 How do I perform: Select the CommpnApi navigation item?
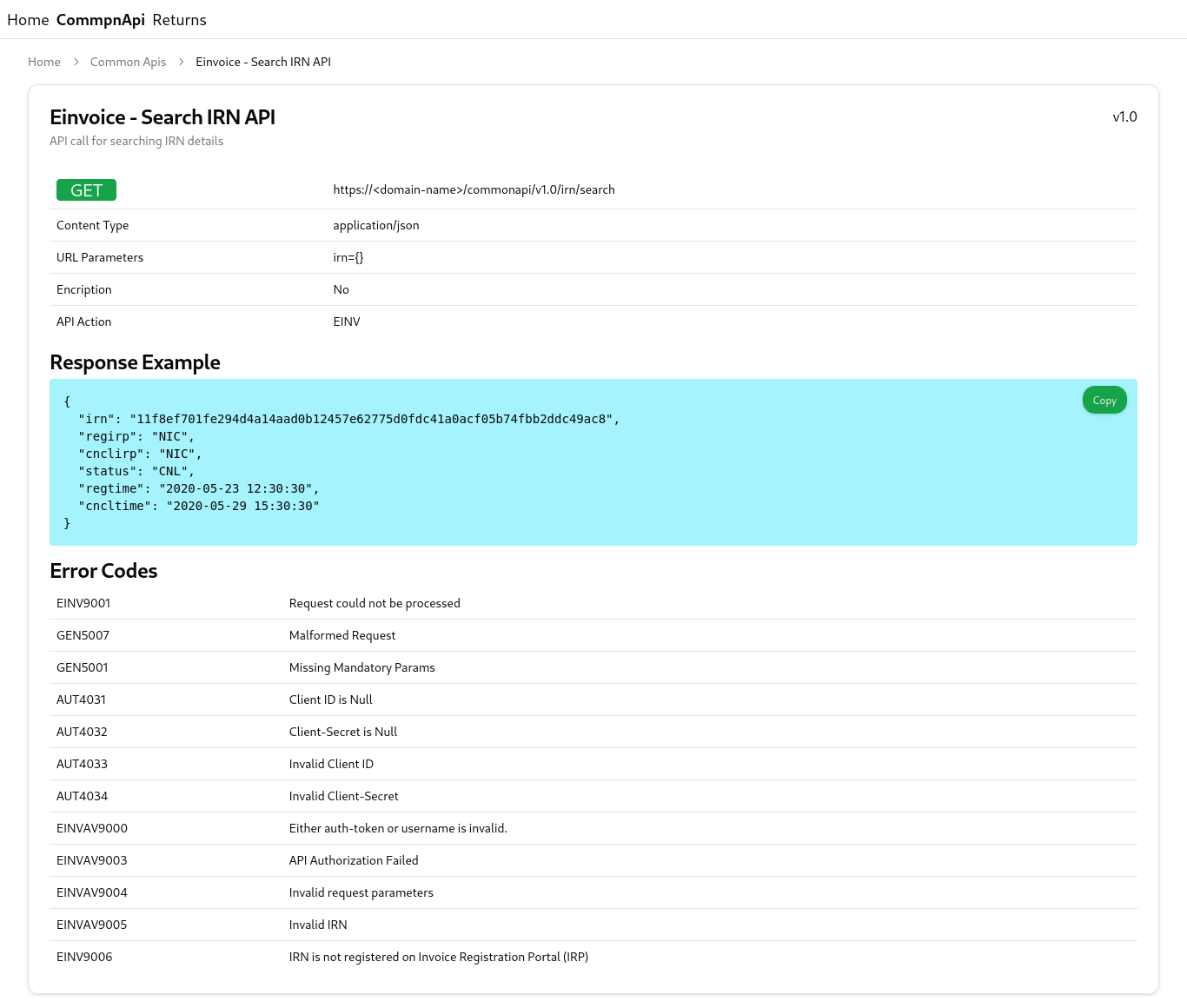pyautogui.click(x=101, y=20)
